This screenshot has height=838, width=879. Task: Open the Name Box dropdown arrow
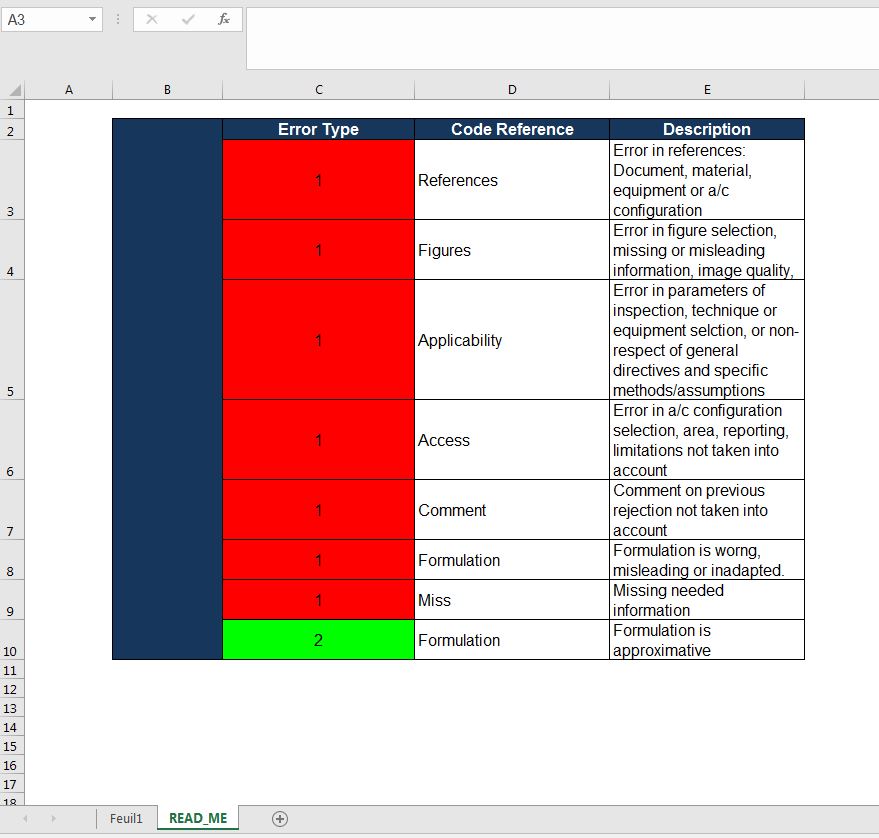point(93,19)
